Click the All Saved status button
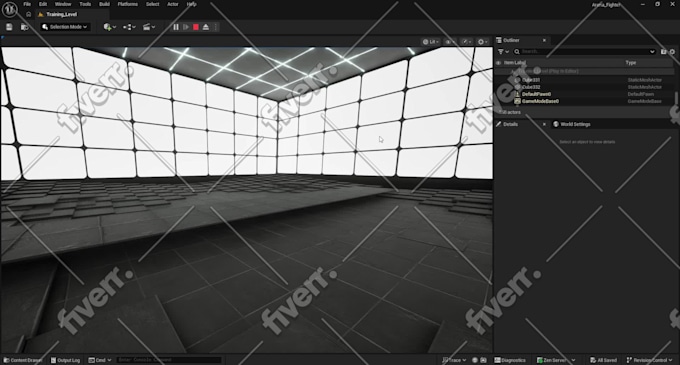Screen dimensions: 680x365 point(603,360)
